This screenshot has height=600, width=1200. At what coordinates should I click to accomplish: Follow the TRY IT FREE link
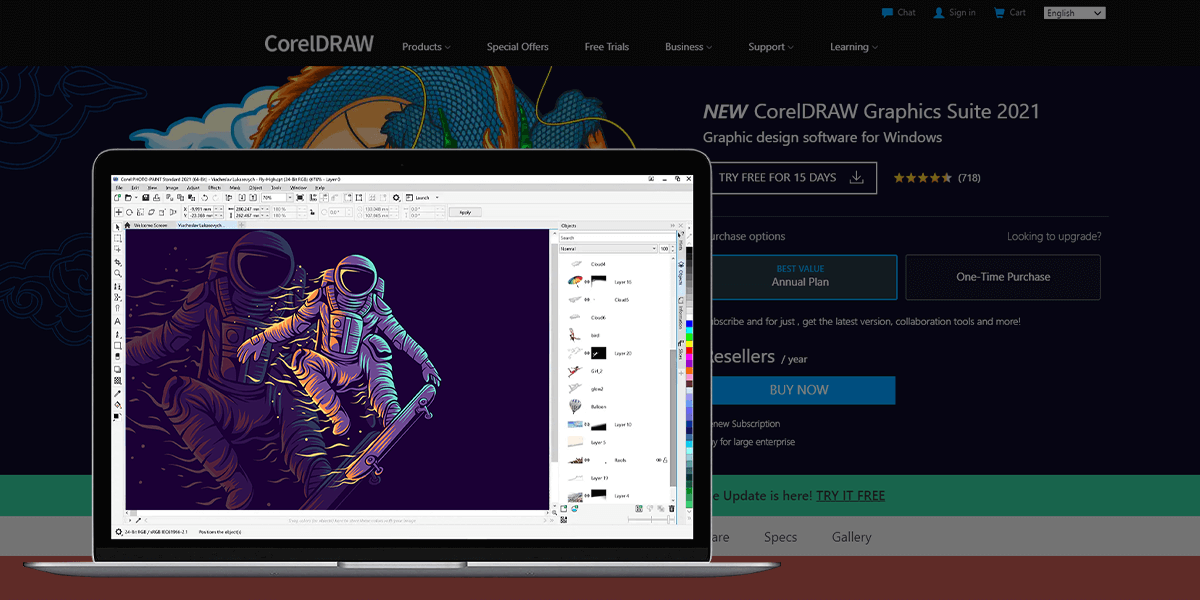click(851, 495)
